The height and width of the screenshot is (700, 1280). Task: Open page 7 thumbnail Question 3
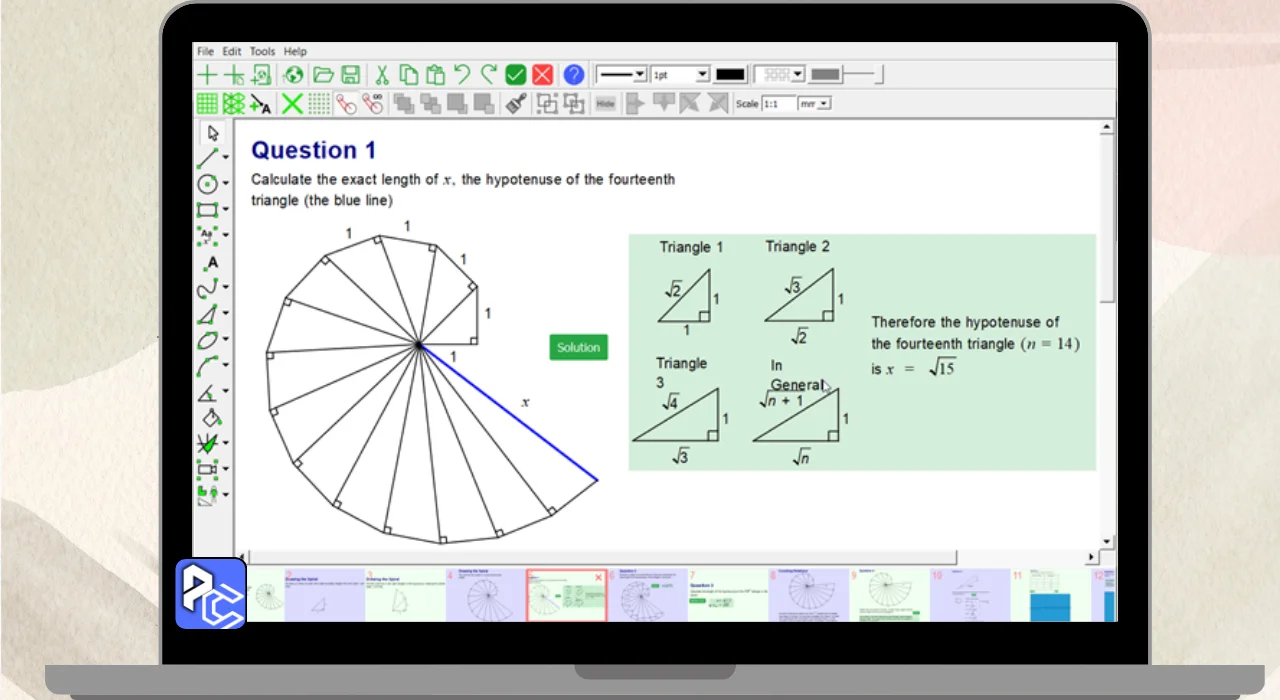[x=728, y=595]
